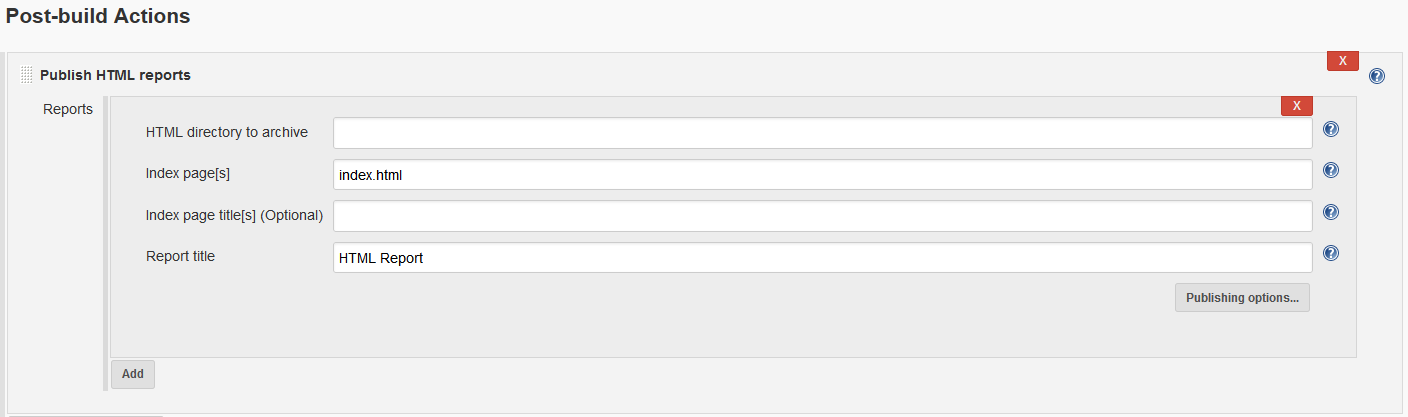Image resolution: width=1408 pixels, height=417 pixels.
Task: Focus the HTML directory to archive field
Action: click(x=822, y=133)
